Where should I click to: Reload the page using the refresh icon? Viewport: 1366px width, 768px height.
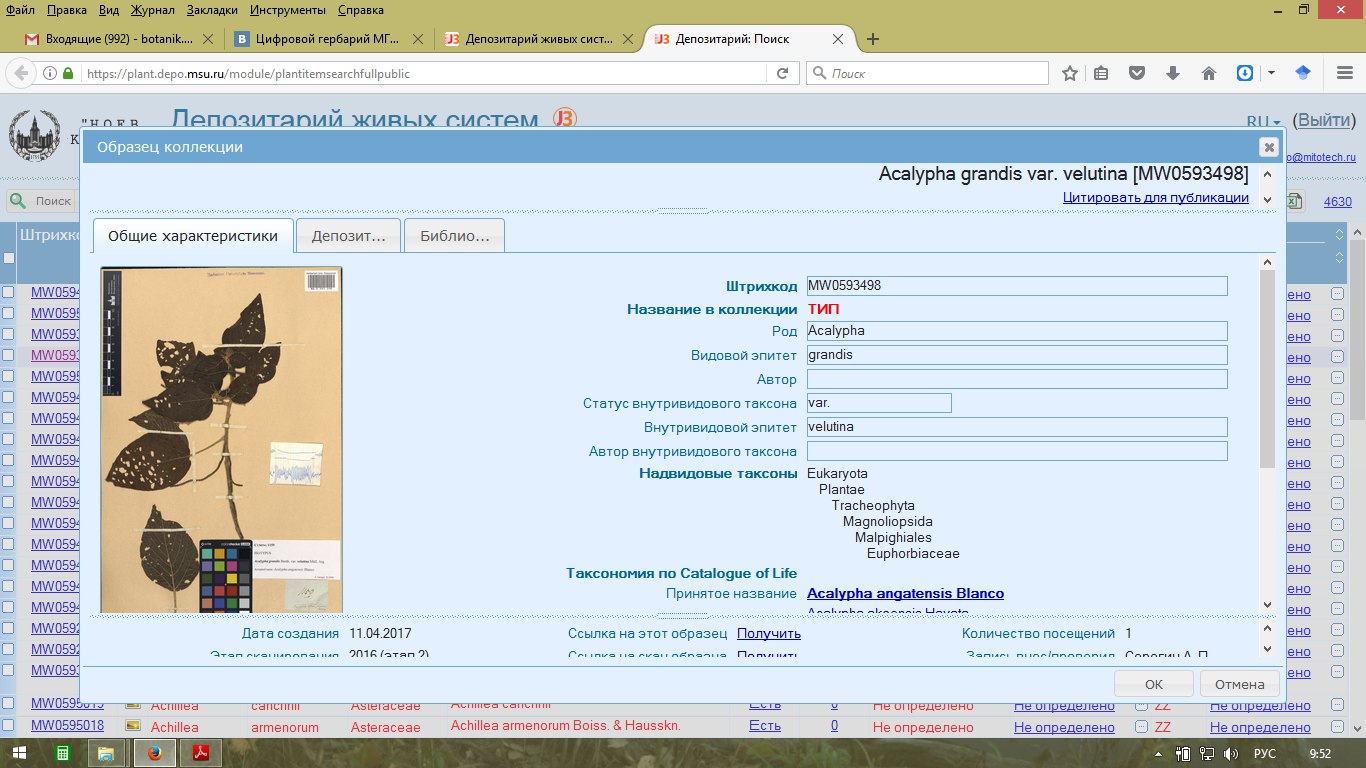[x=782, y=73]
